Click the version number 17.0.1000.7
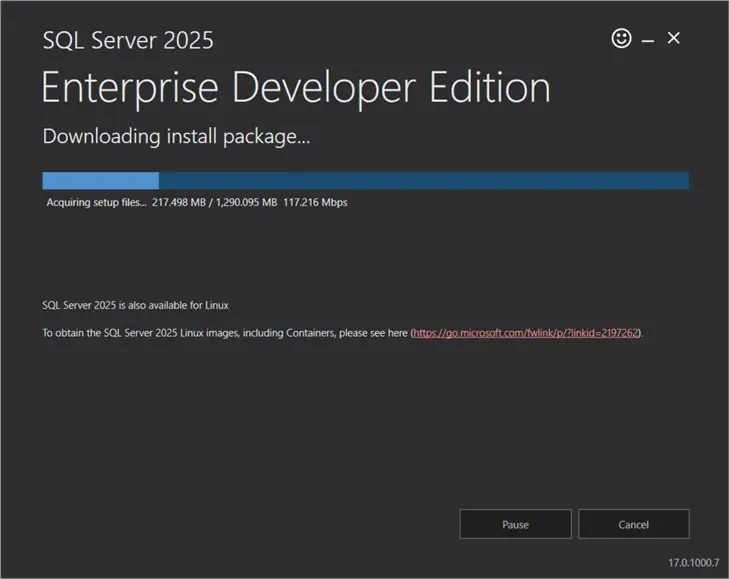Image resolution: width=729 pixels, height=579 pixels. click(x=693, y=563)
